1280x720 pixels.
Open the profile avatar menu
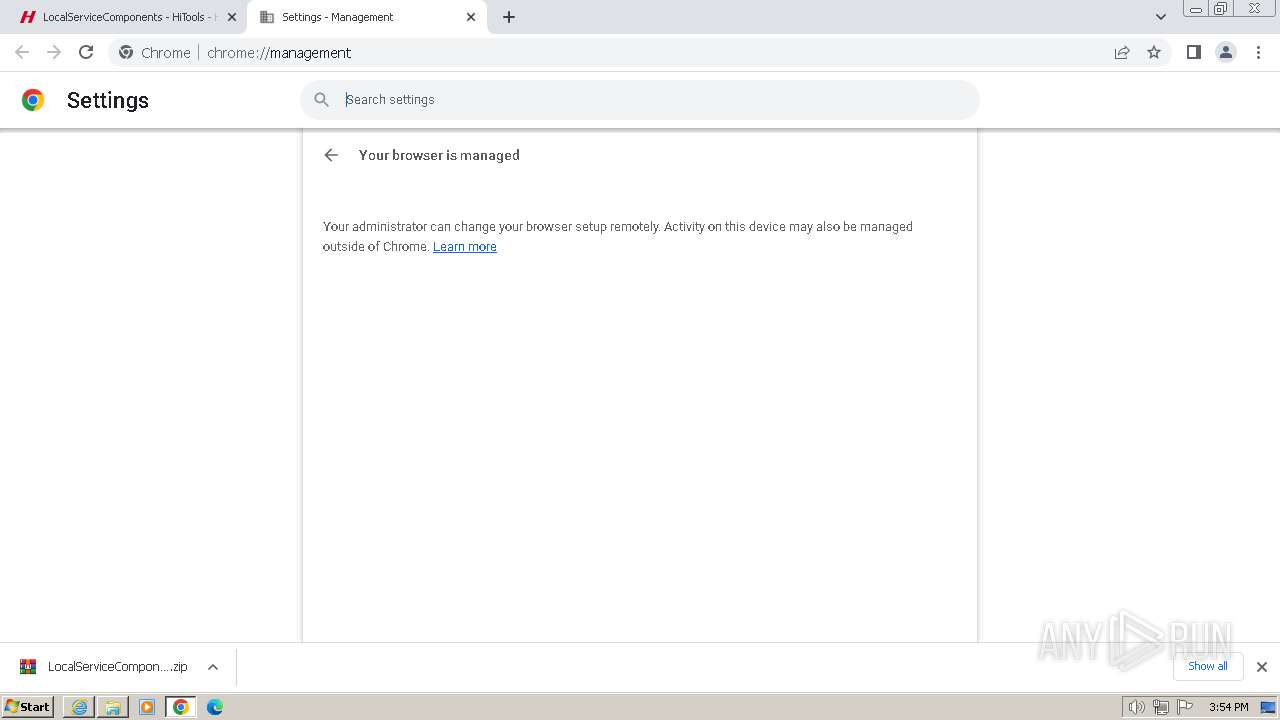[x=1226, y=52]
